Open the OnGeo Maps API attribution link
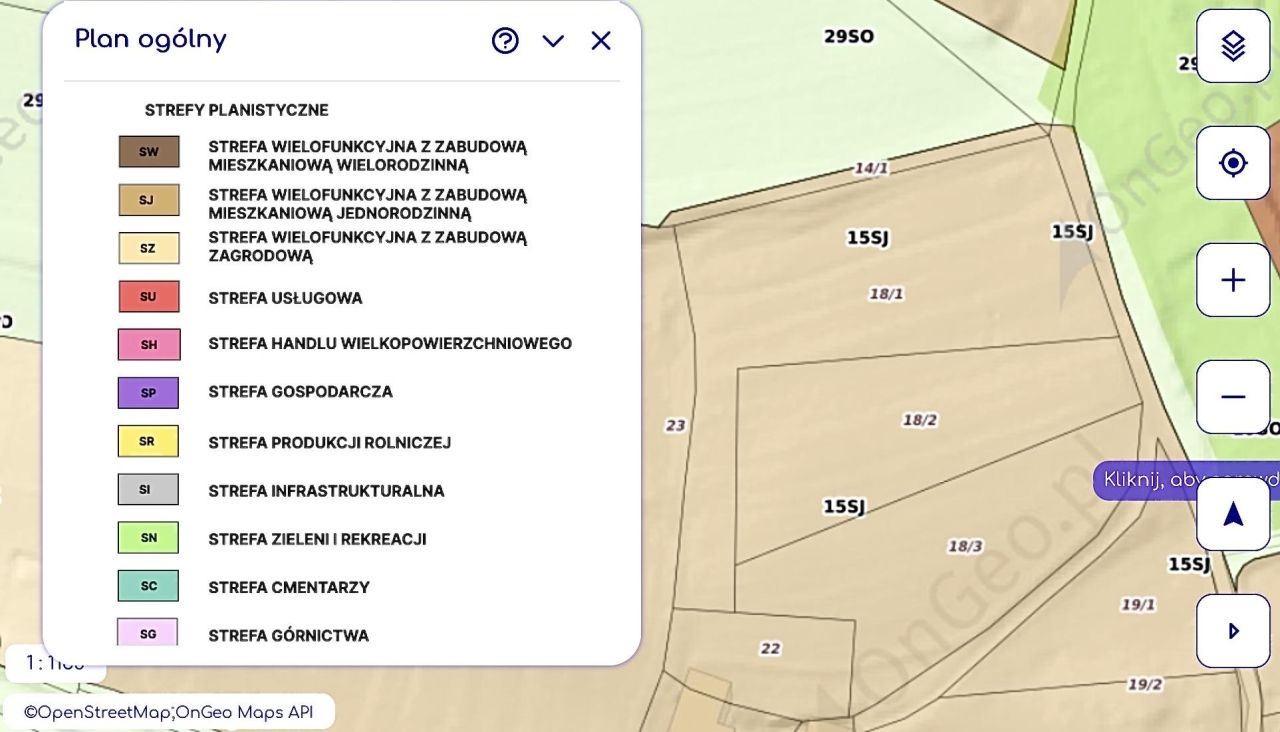Screen dimensions: 1280x732 (x=244, y=712)
